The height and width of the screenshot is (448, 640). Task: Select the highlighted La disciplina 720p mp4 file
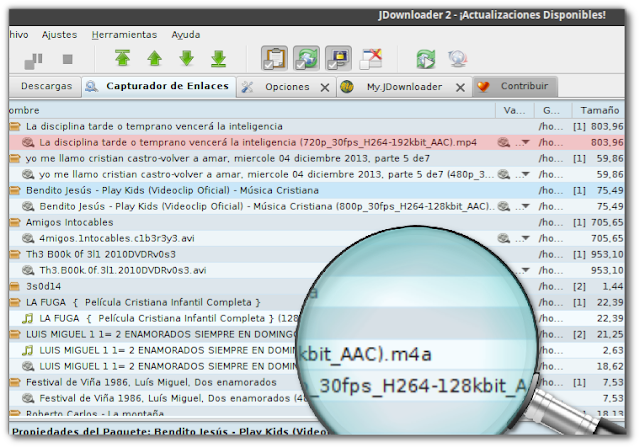pos(317,143)
